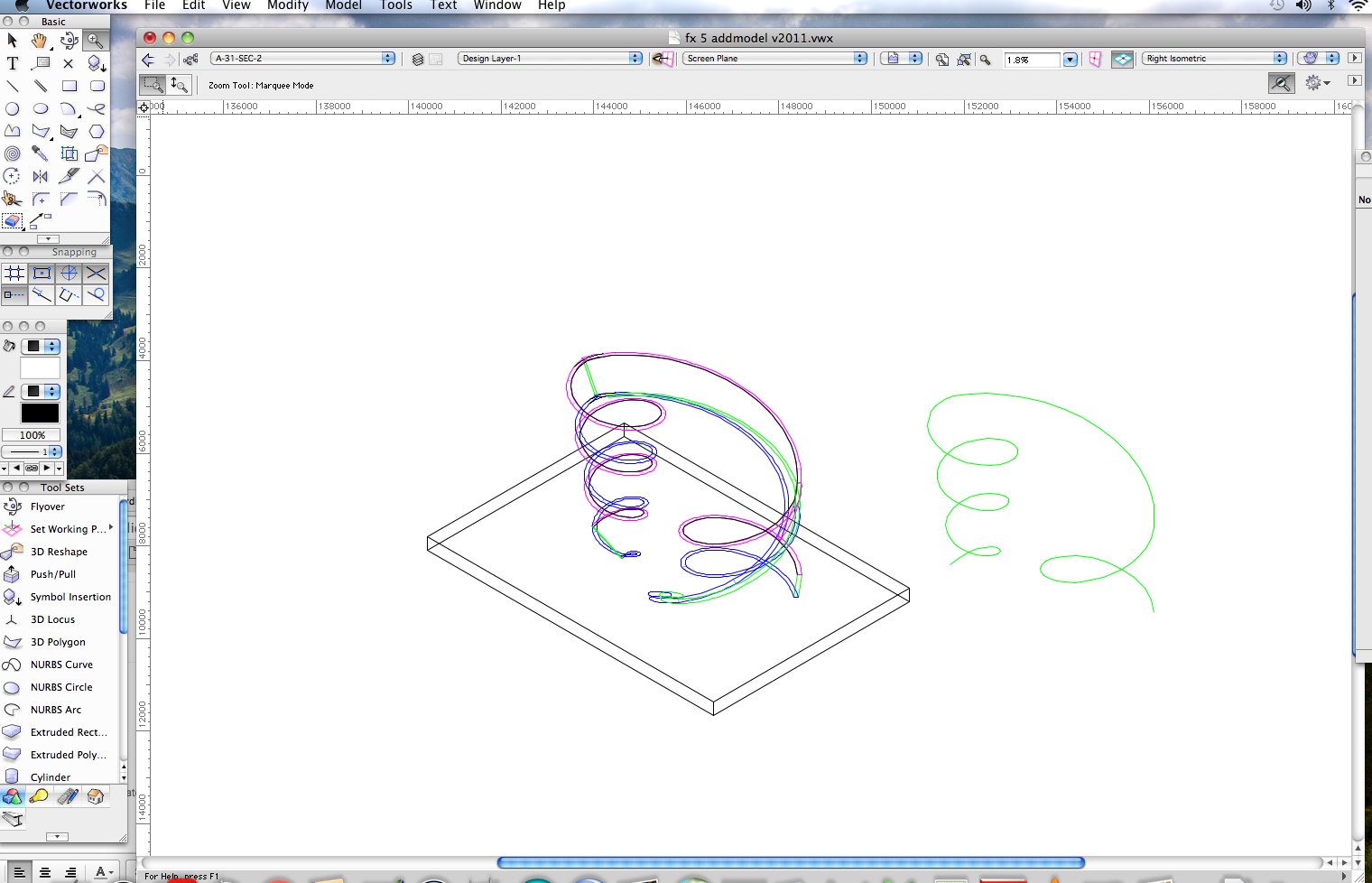
Task: Select the Text tool
Action: pos(12,63)
